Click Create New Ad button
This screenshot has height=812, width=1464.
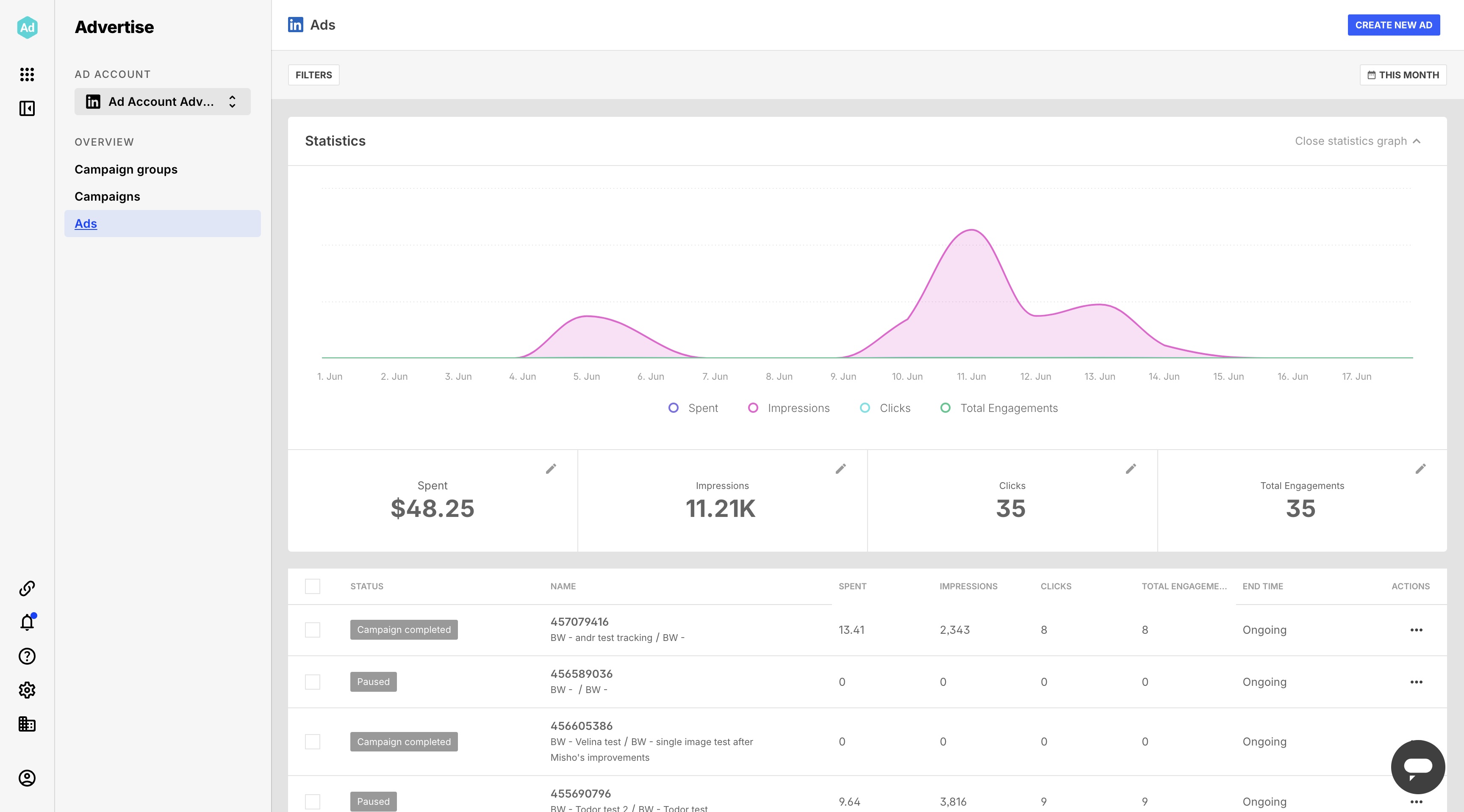[x=1394, y=25]
